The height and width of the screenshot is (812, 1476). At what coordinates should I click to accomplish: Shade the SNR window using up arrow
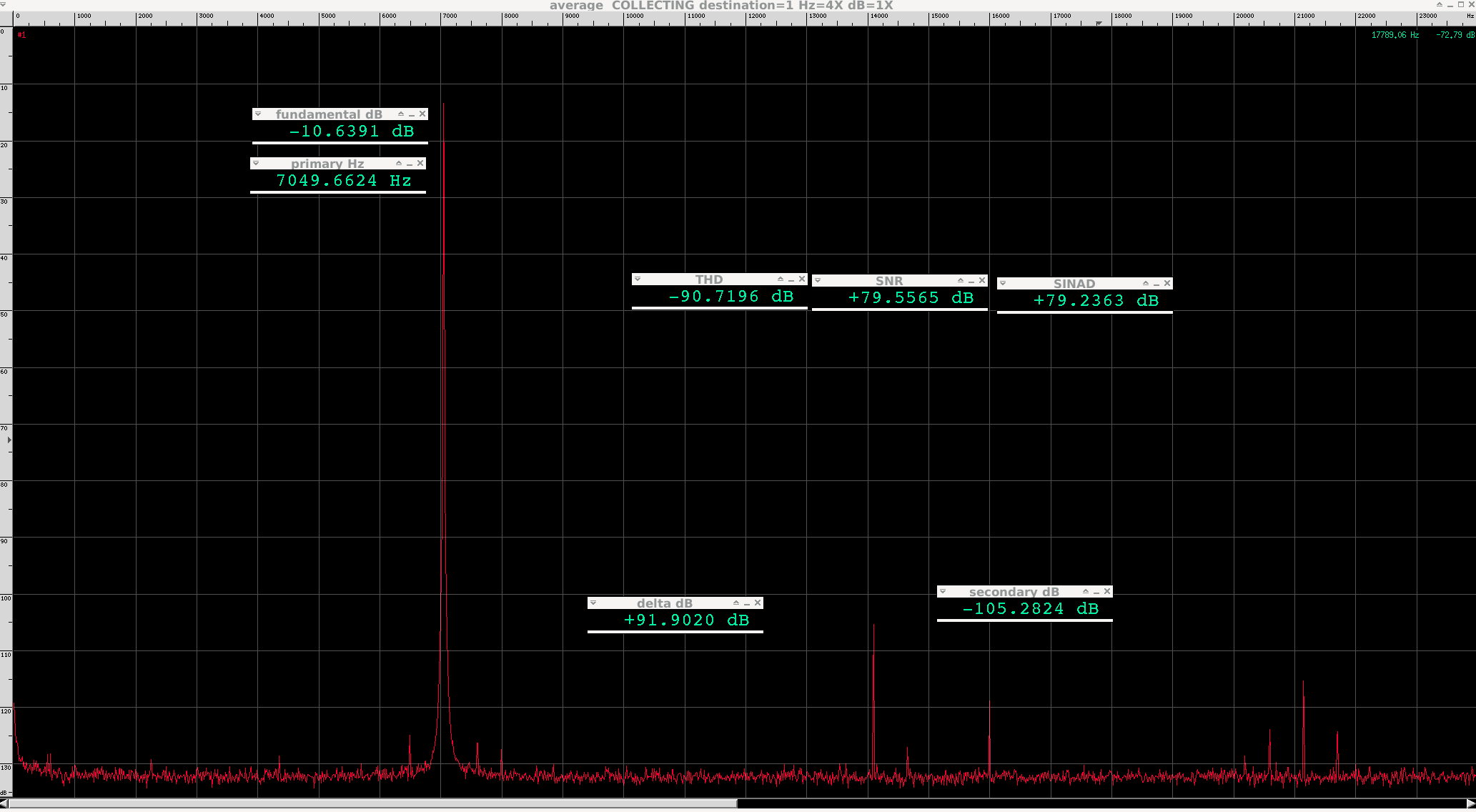coord(961,281)
